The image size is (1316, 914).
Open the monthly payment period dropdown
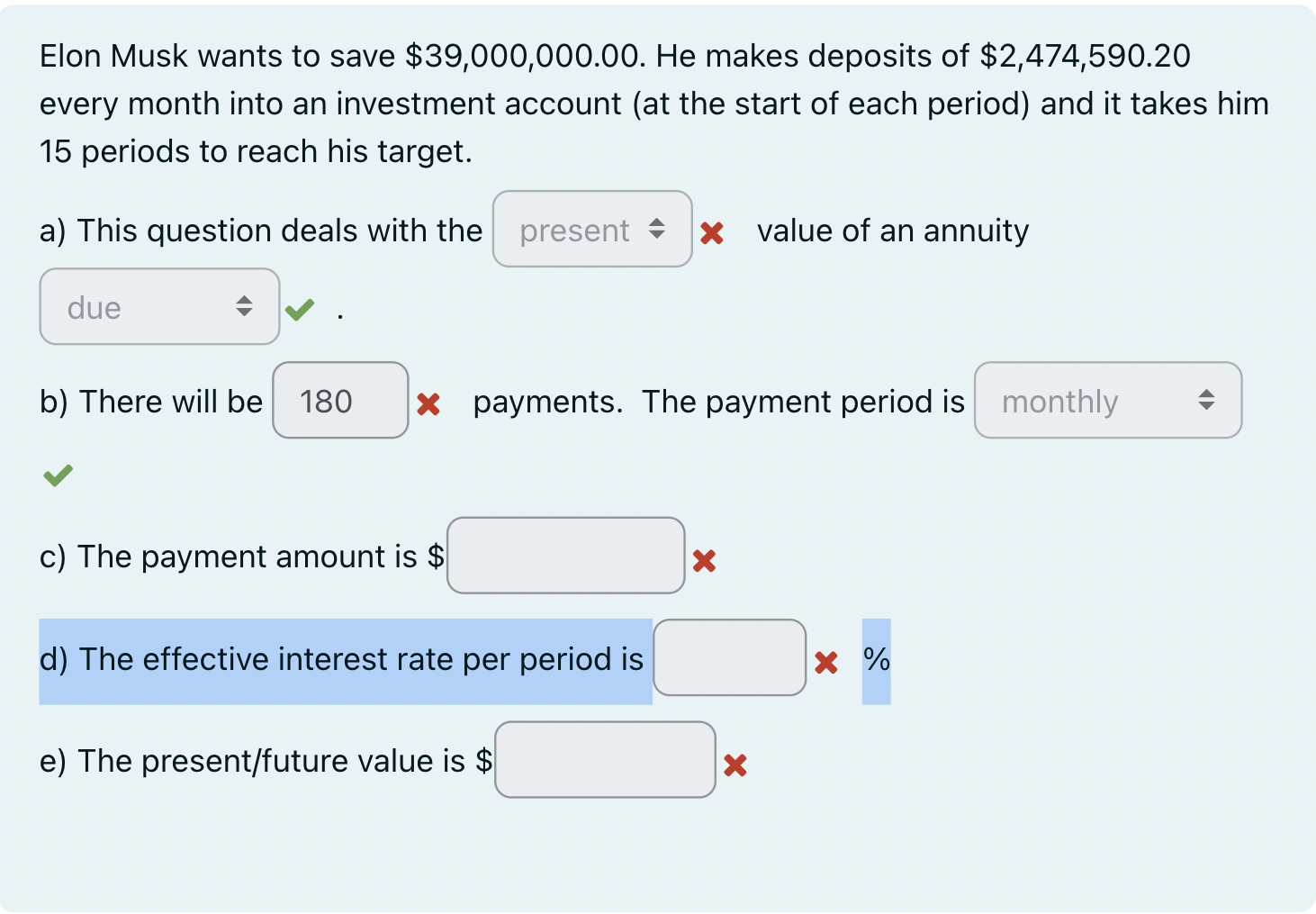click(1106, 401)
